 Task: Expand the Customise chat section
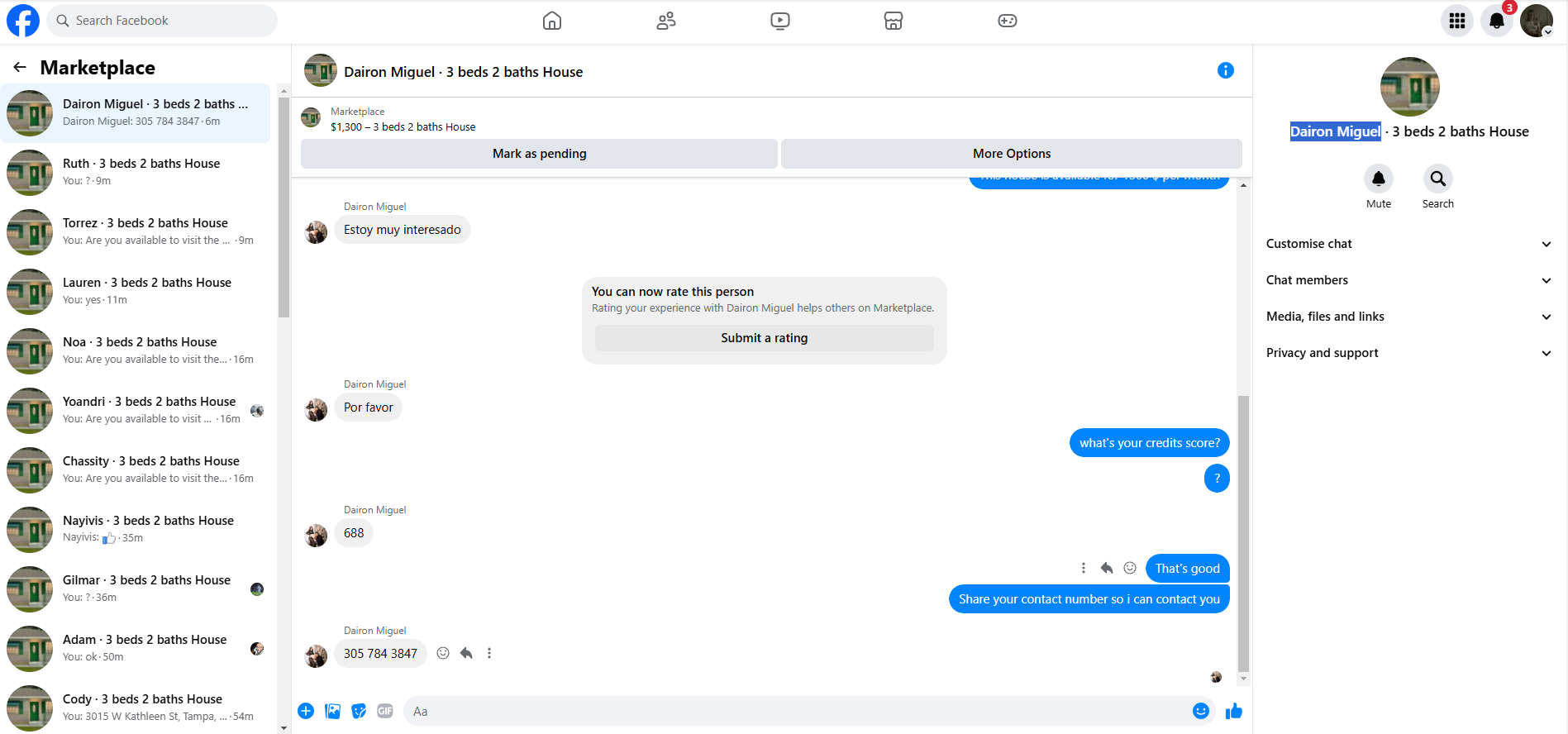pyautogui.click(x=1408, y=244)
